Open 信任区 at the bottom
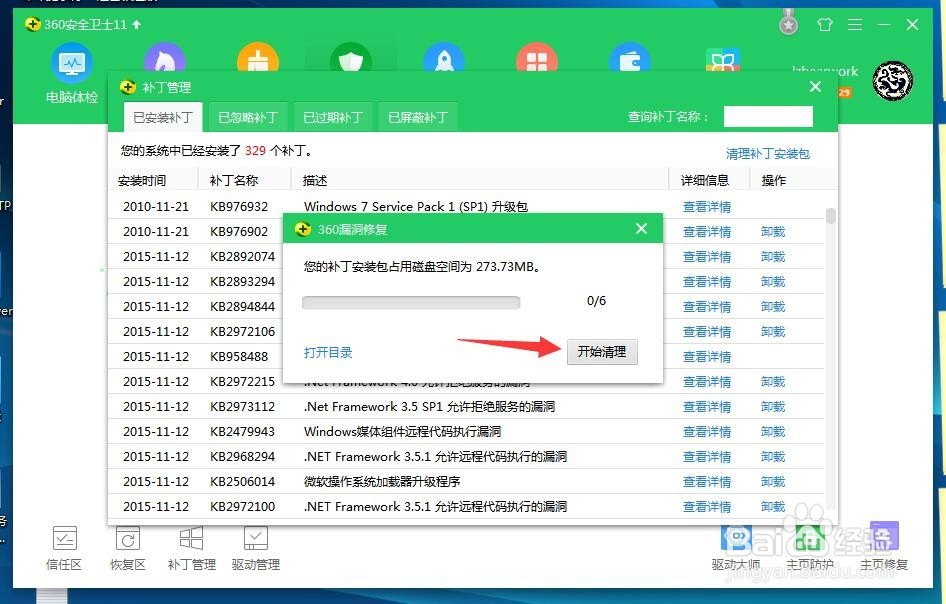The image size is (946, 604). pos(64,548)
